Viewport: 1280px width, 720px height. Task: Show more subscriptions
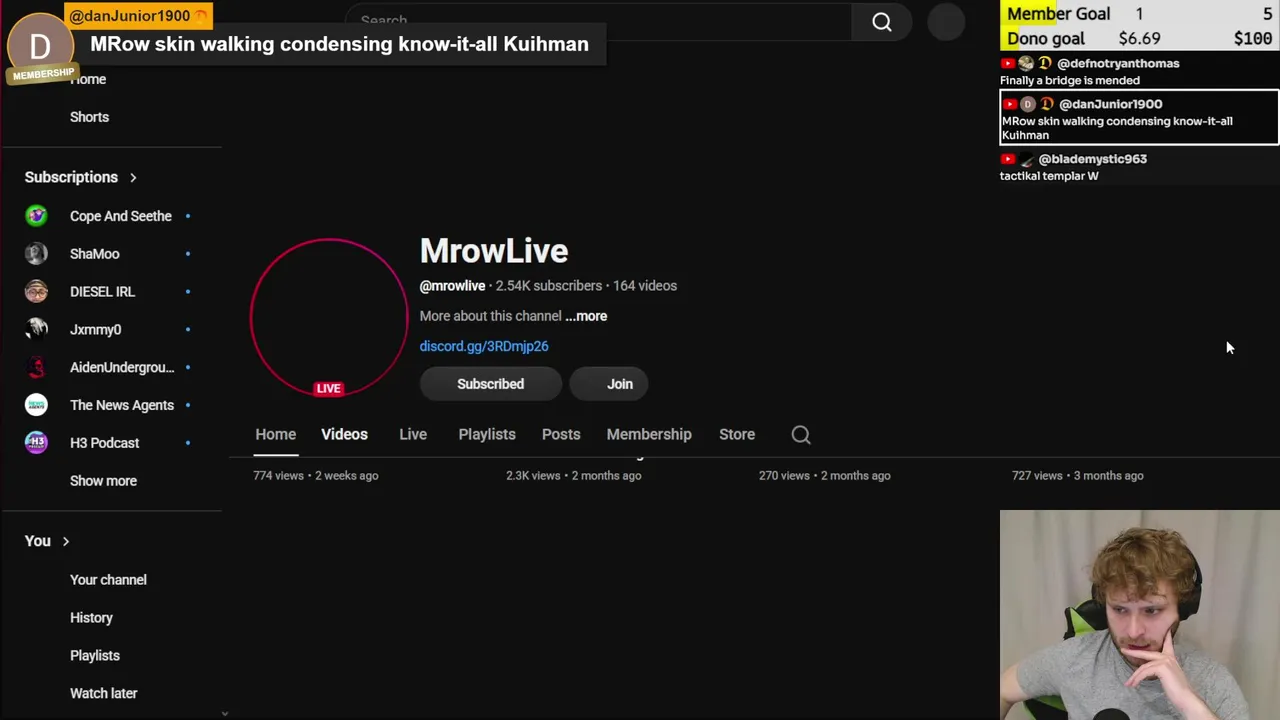[x=103, y=481]
